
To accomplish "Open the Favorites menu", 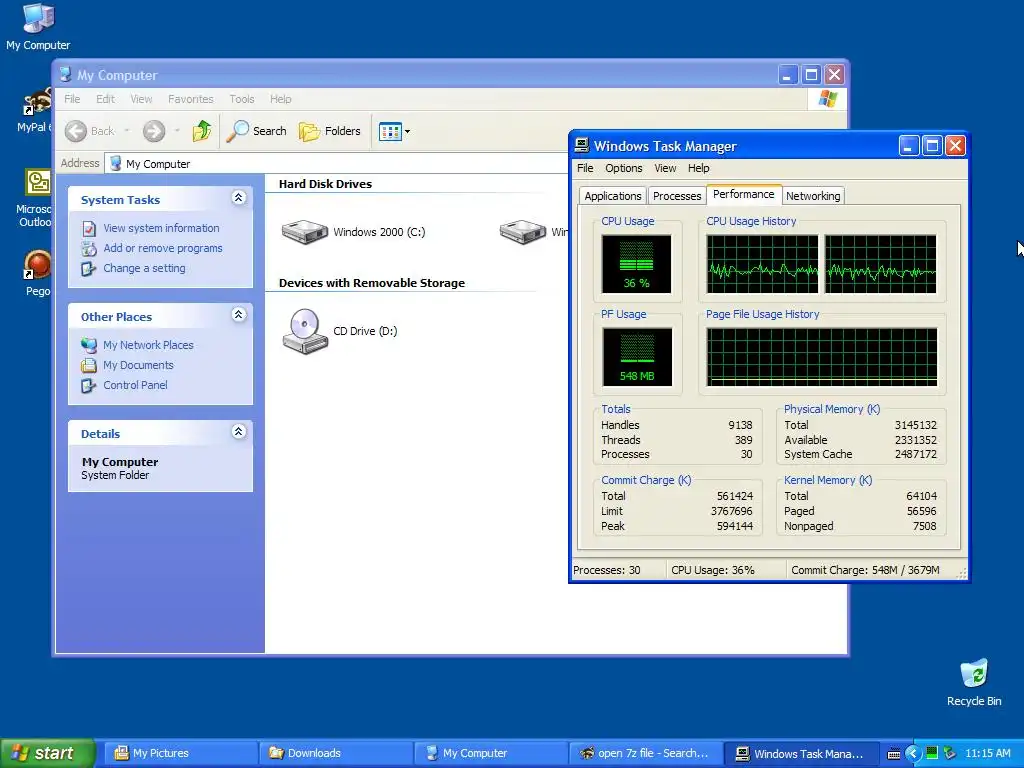I will 191,99.
